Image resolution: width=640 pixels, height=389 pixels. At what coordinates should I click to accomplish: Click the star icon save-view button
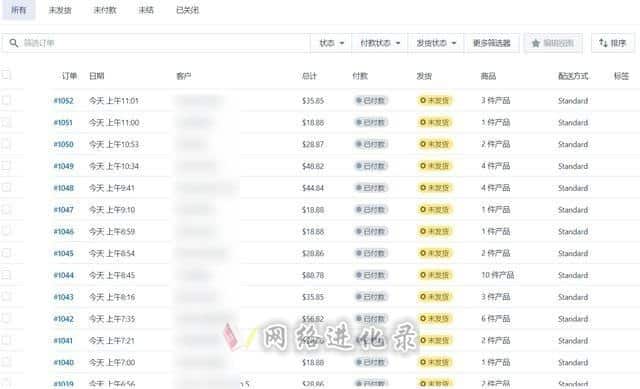tap(553, 43)
